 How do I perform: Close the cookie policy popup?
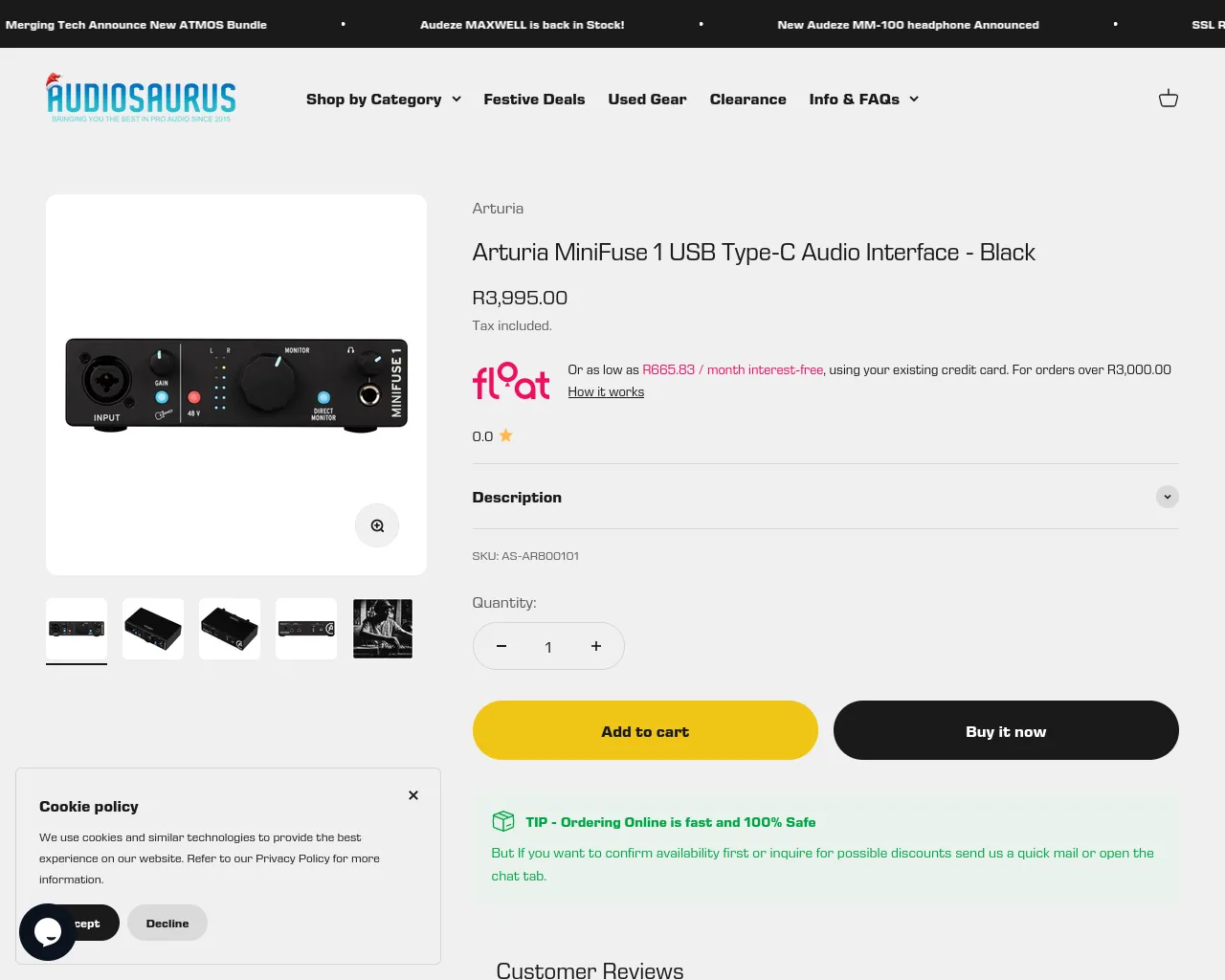[413, 795]
